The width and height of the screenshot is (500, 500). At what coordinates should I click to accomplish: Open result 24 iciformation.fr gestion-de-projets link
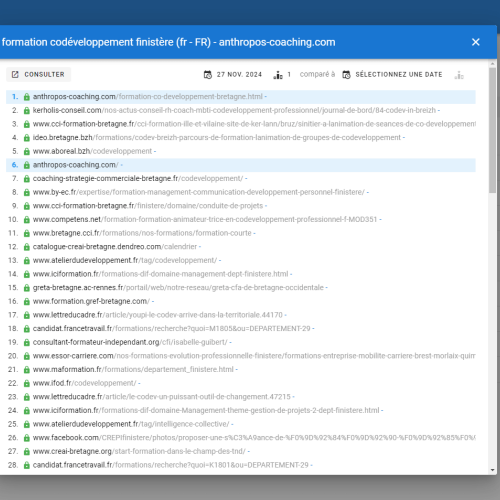[206, 411]
